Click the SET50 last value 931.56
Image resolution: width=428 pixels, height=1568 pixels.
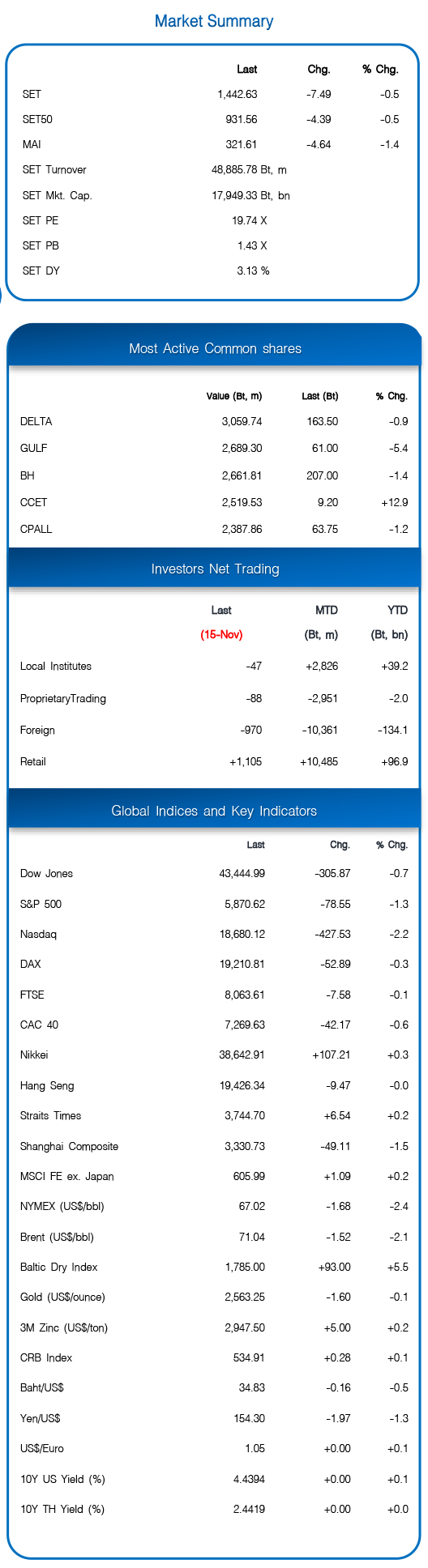242,119
